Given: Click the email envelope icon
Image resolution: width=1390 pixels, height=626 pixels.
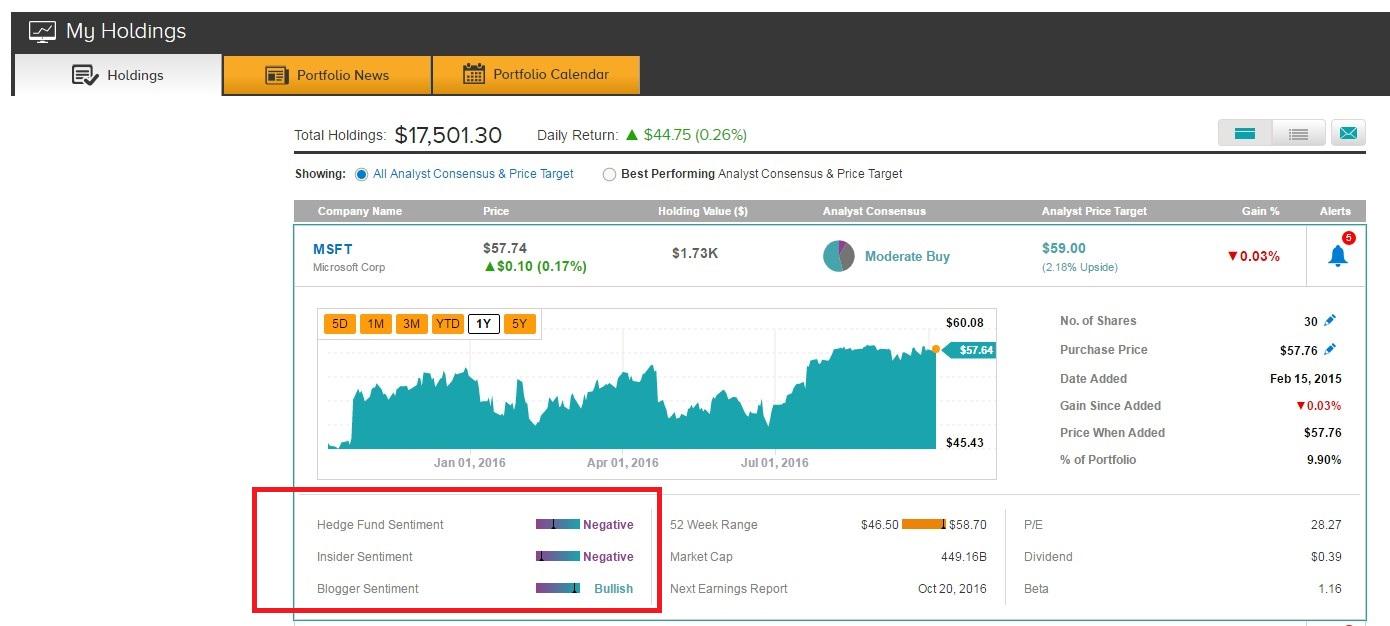Looking at the screenshot, I should click(x=1349, y=132).
